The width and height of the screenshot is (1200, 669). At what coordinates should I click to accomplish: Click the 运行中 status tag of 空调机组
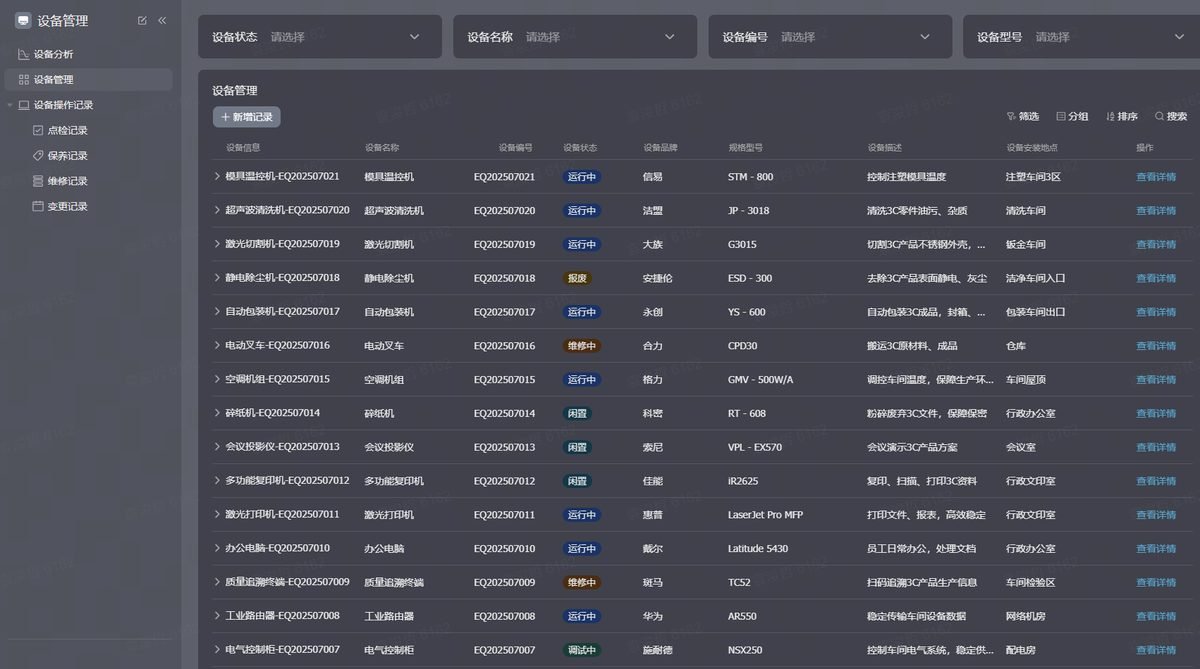tap(582, 380)
